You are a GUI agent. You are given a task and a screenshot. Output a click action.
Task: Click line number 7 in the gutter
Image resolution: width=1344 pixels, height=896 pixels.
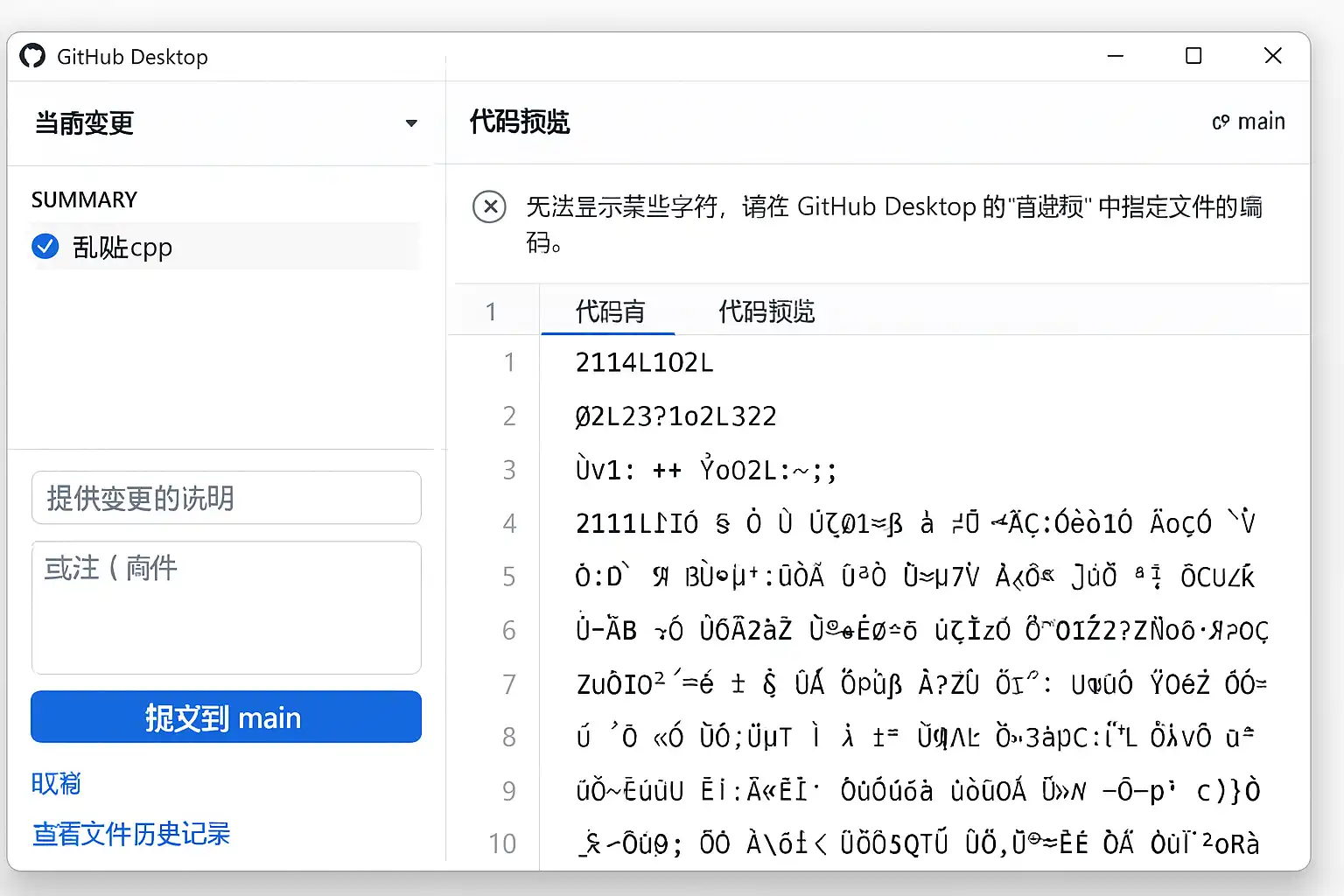pos(509,683)
